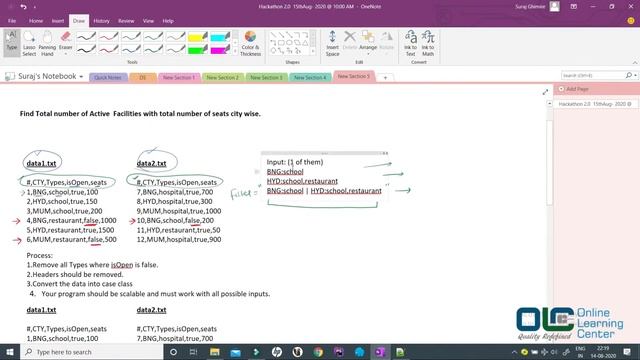Viewport: 640px width, 360px height.
Task: Click the taskbar search box
Action: (91, 352)
